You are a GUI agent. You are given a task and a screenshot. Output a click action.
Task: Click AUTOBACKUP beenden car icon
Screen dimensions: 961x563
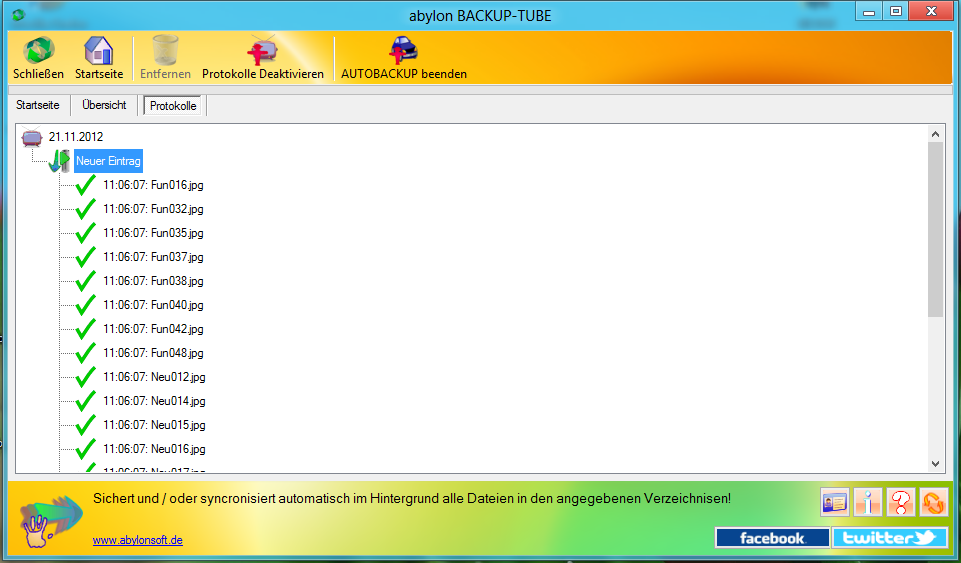tap(403, 50)
